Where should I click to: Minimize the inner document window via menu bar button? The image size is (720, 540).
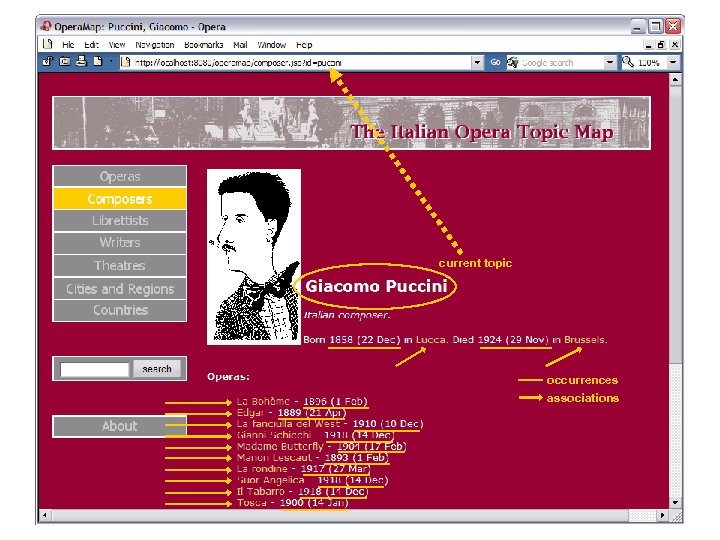point(648,45)
